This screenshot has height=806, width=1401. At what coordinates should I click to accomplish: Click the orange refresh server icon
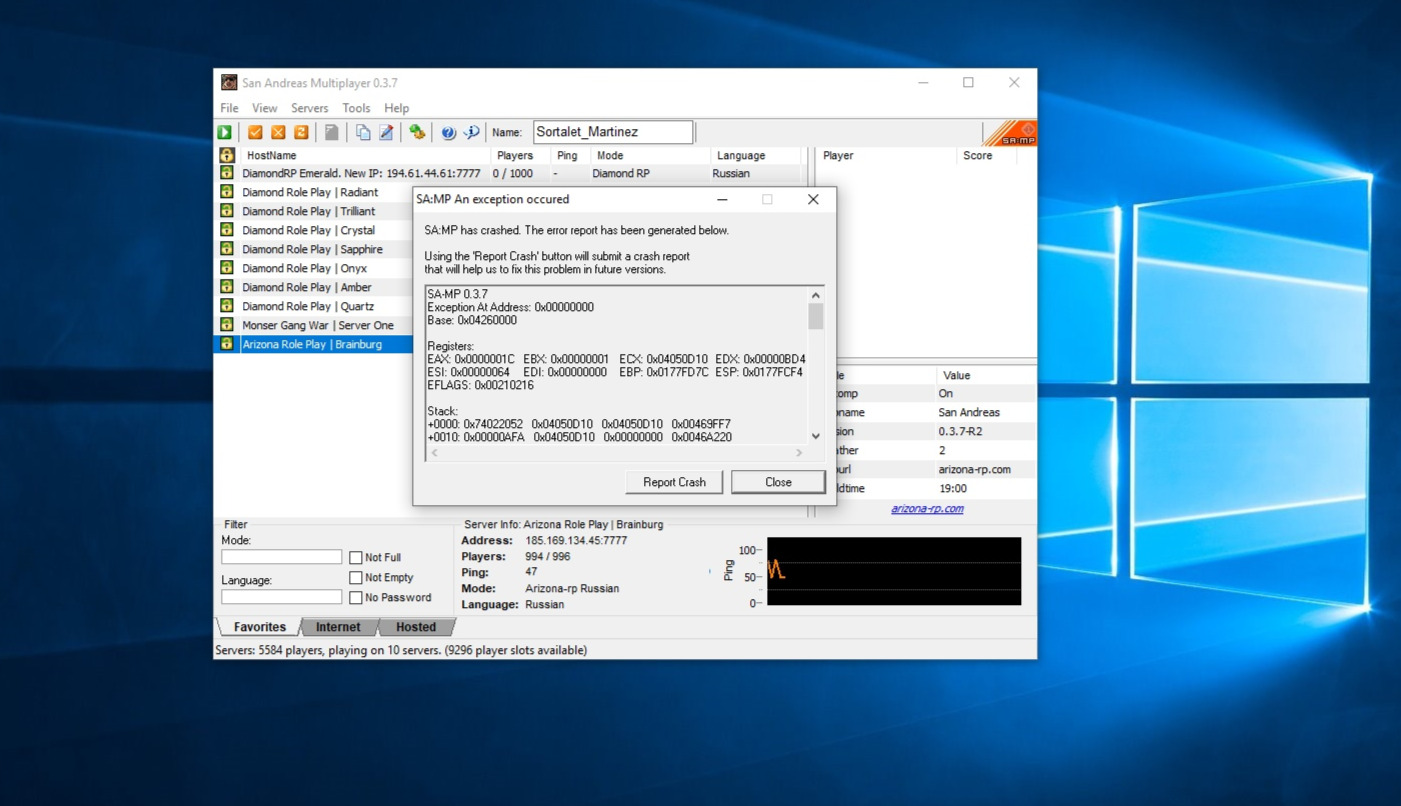301,132
